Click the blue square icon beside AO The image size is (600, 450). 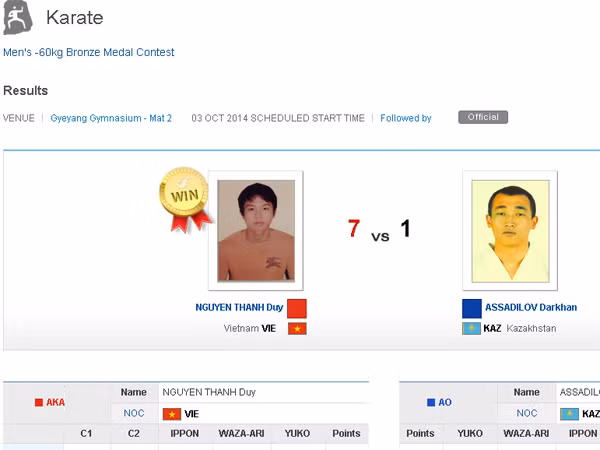pos(431,403)
